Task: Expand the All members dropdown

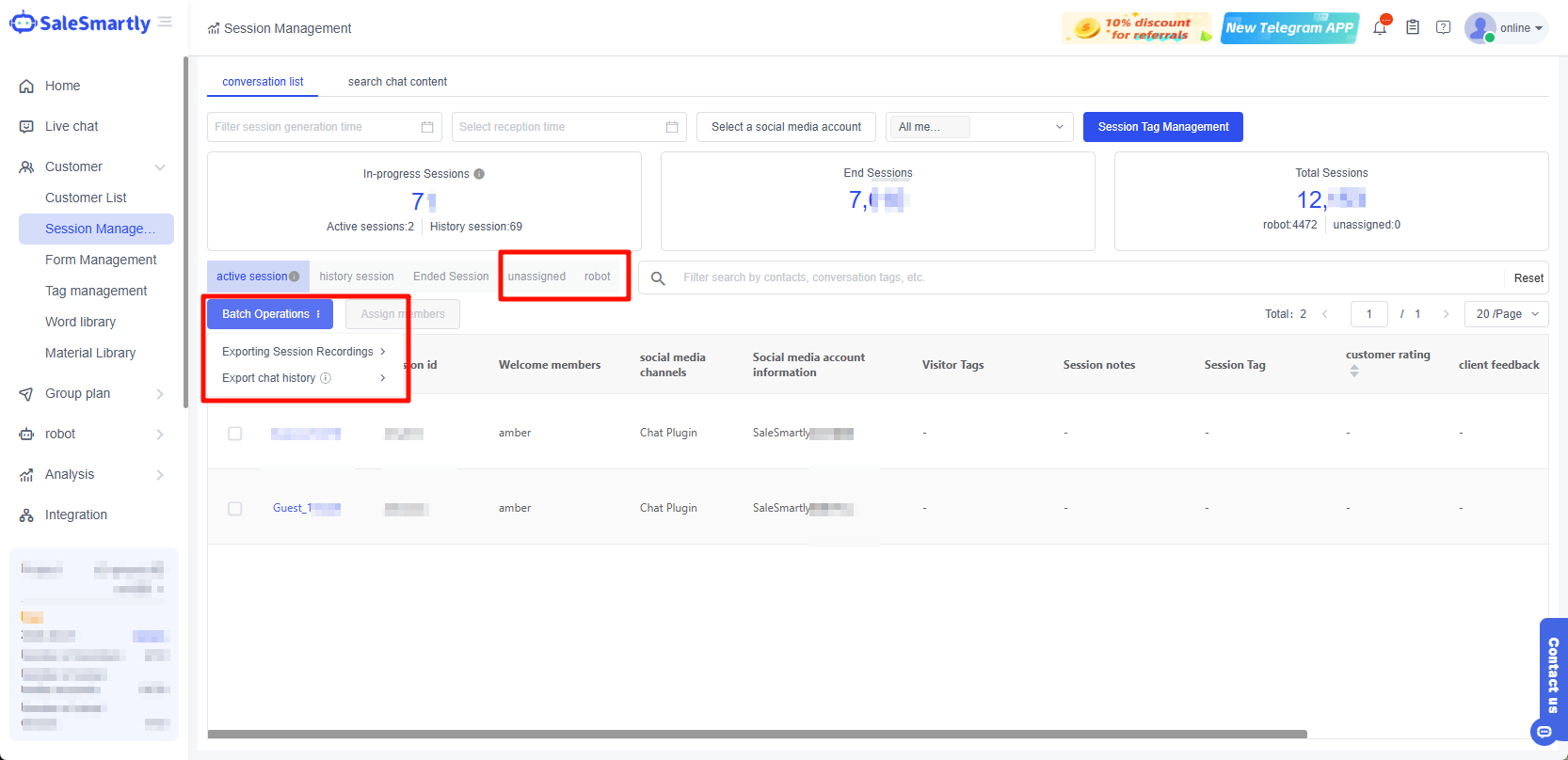Action: click(x=979, y=127)
